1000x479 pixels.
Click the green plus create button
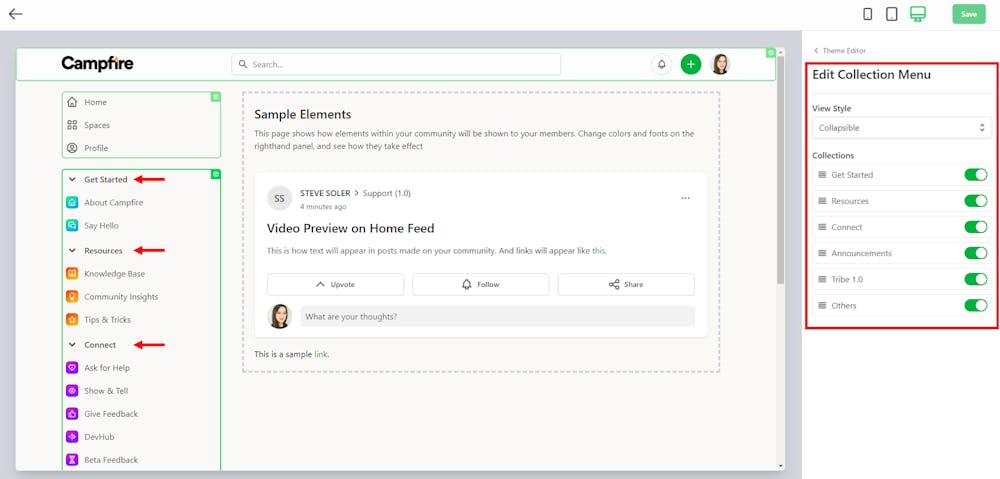click(x=690, y=64)
